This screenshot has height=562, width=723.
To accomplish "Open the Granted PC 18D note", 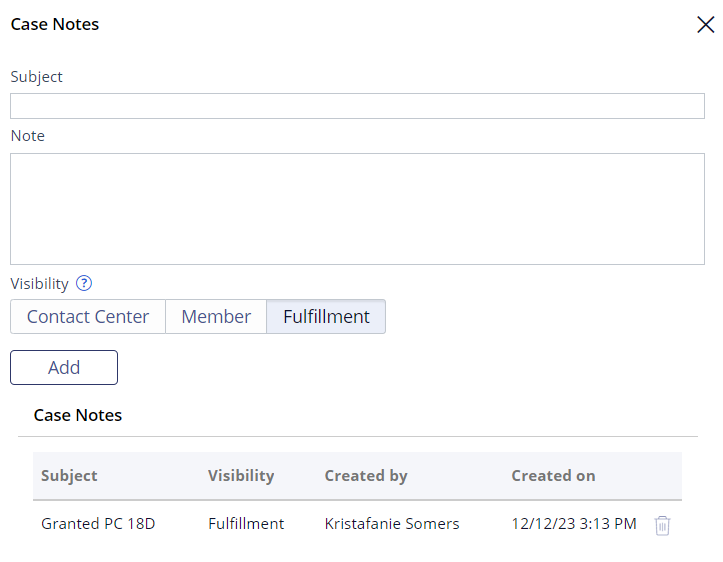I will (x=98, y=524).
